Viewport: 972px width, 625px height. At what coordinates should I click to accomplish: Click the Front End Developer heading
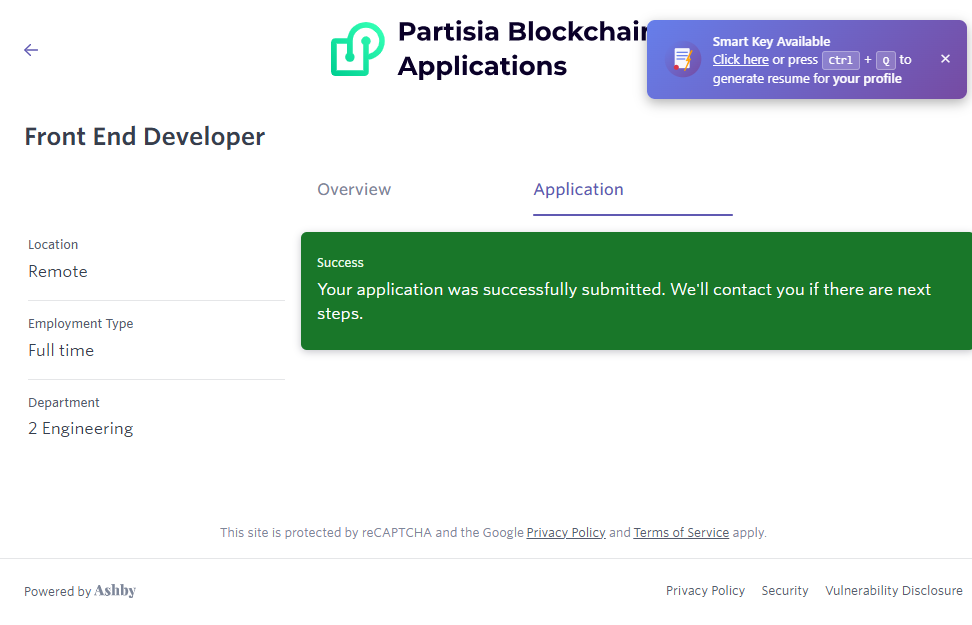pos(145,137)
